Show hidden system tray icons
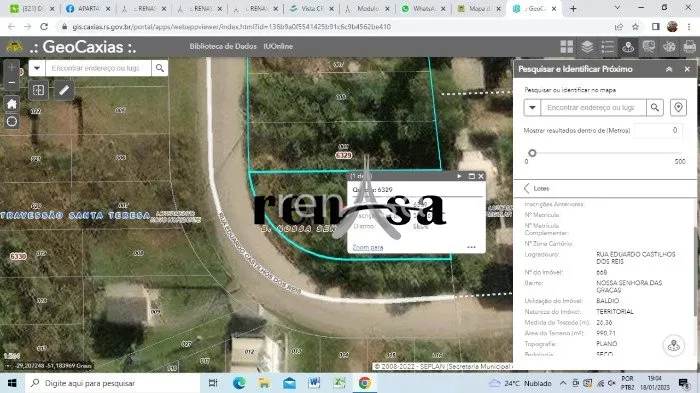 (563, 383)
